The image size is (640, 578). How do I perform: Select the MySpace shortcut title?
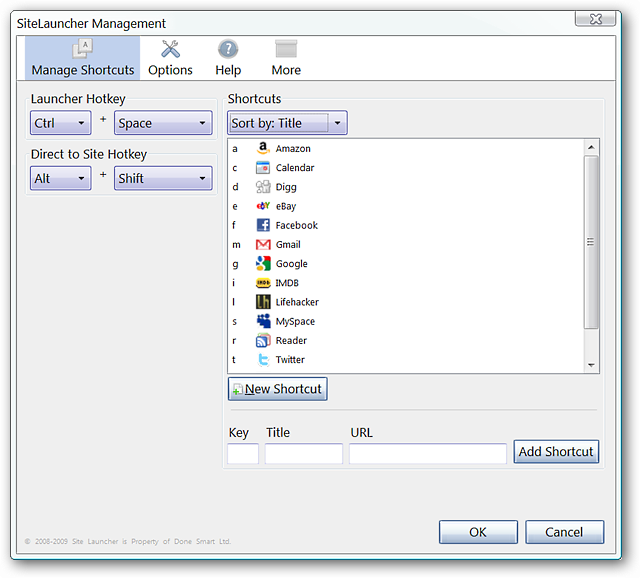tap(296, 322)
